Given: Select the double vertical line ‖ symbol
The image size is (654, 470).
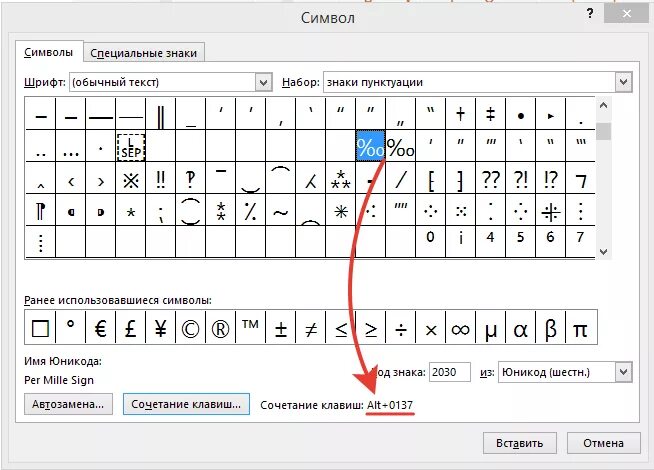Looking at the screenshot, I should pyautogui.click(x=161, y=114).
